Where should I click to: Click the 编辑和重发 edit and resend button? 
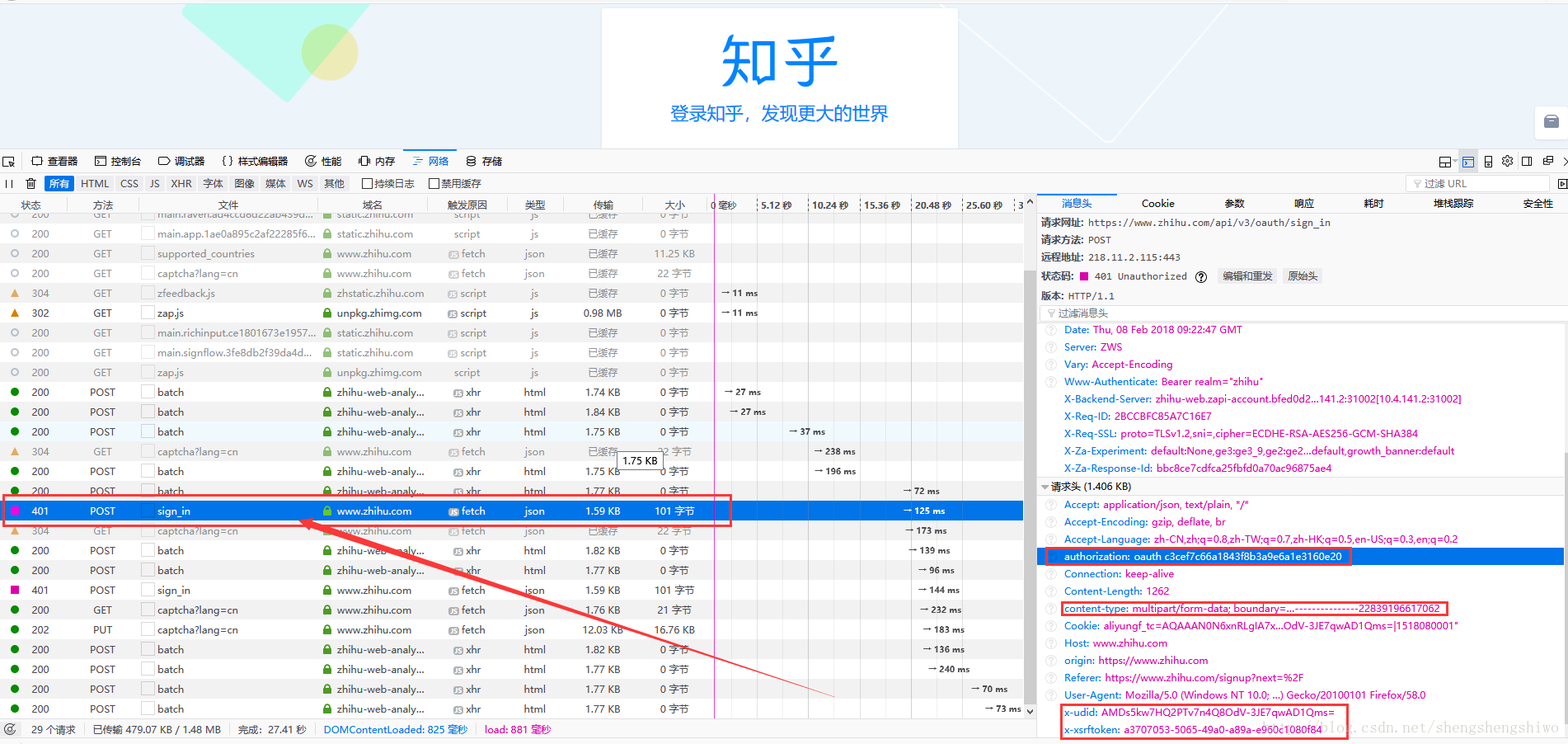pos(1247,276)
